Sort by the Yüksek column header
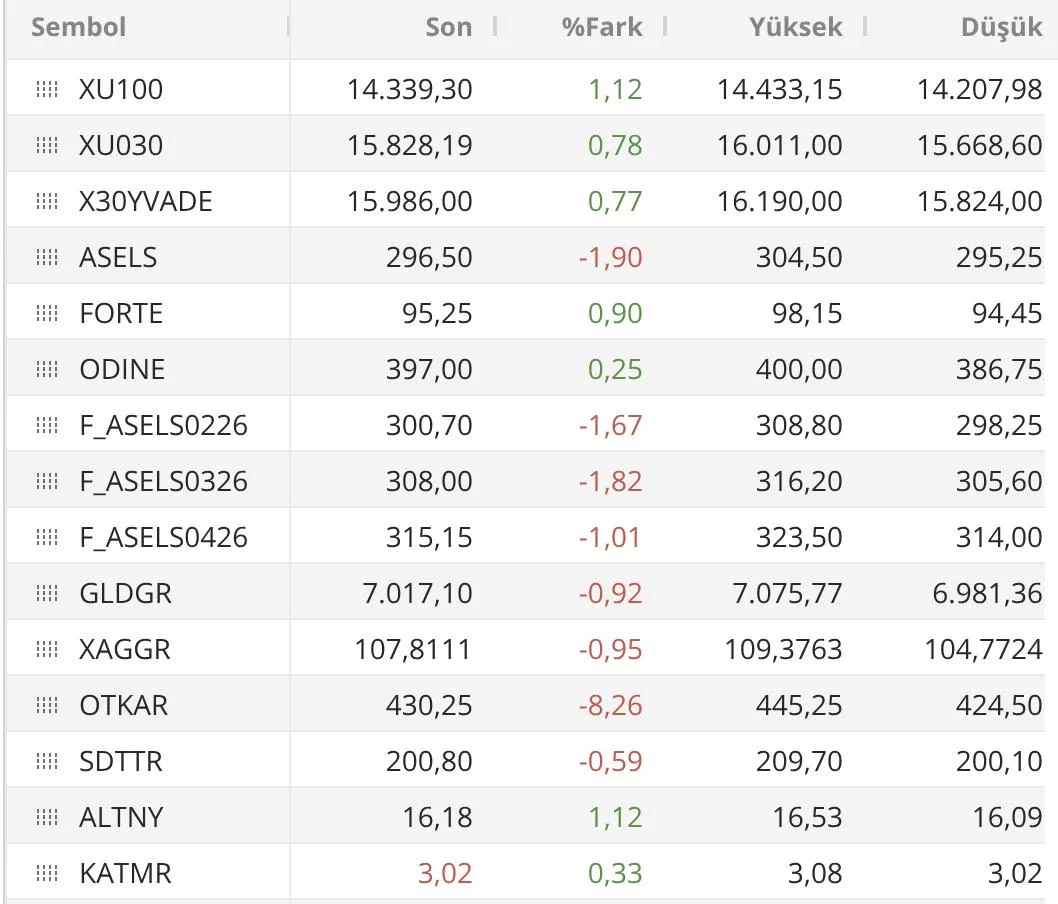Image resolution: width=1058 pixels, height=904 pixels. pos(796,27)
